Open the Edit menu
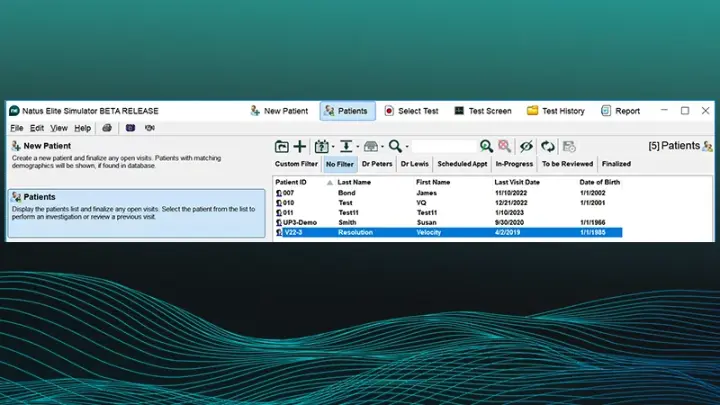Screen dimensions: 720x405 click(x=37, y=128)
